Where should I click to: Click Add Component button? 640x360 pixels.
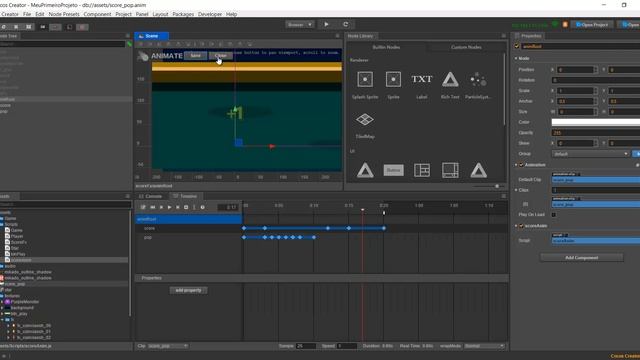click(x=582, y=258)
